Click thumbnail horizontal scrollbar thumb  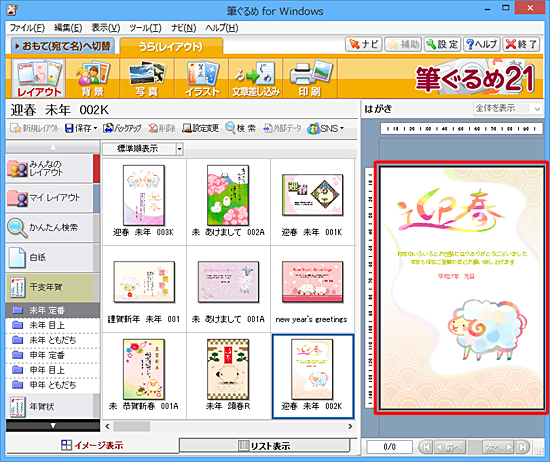pyautogui.click(x=132, y=426)
